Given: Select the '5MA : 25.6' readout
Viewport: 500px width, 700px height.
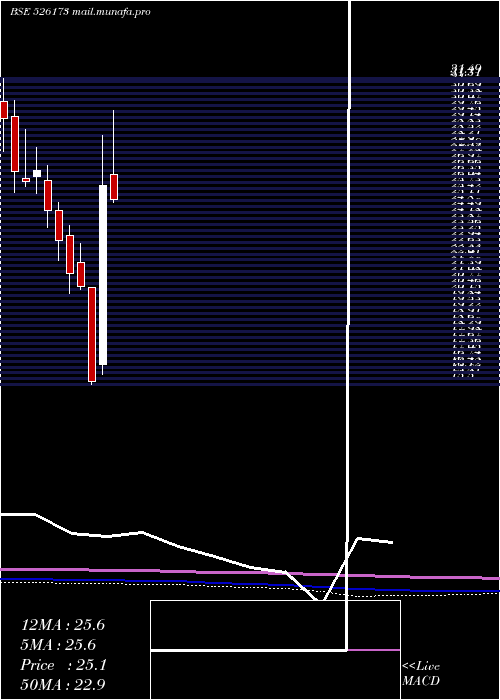Looking at the screenshot, I should [x=58, y=645].
